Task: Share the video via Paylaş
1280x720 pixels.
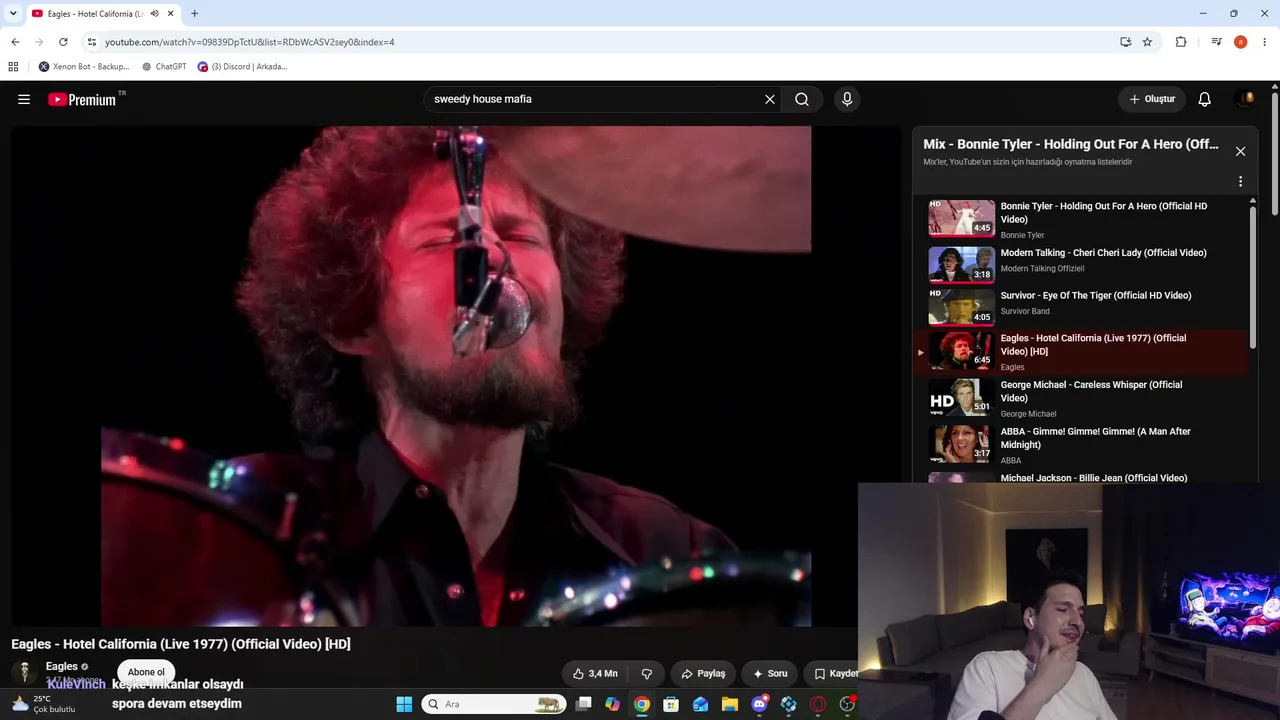Action: [x=704, y=674]
